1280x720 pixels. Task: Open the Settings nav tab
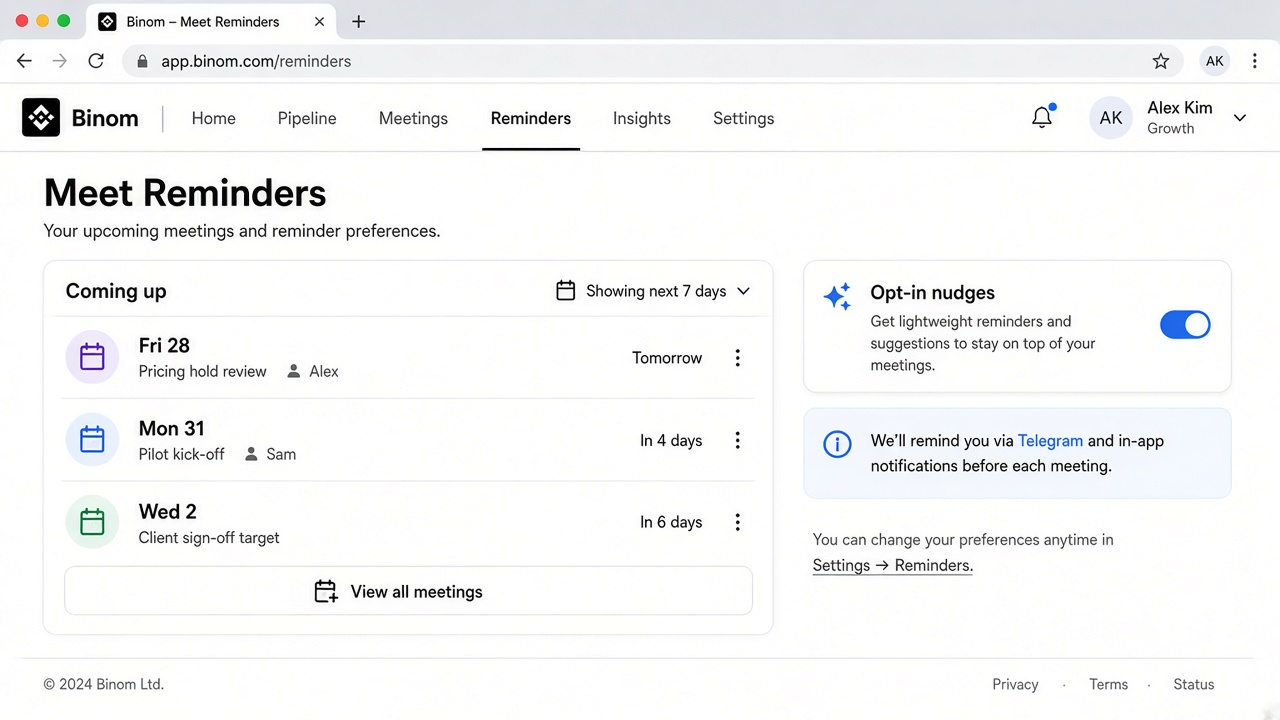coord(744,118)
